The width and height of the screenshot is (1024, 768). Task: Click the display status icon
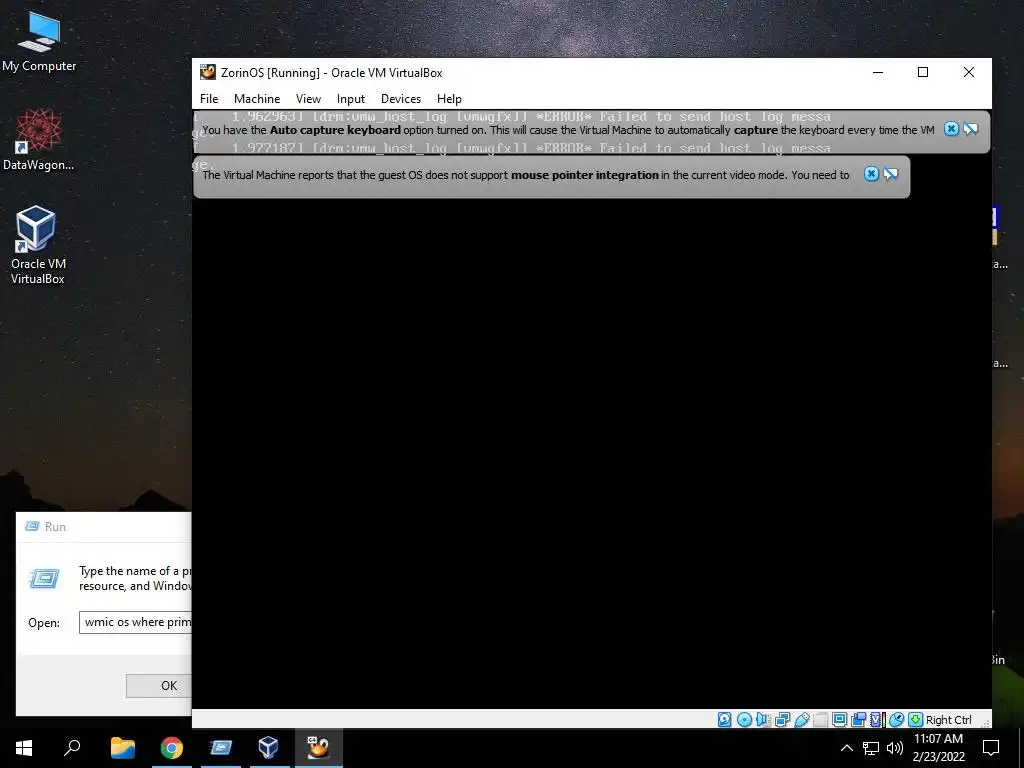[839, 719]
